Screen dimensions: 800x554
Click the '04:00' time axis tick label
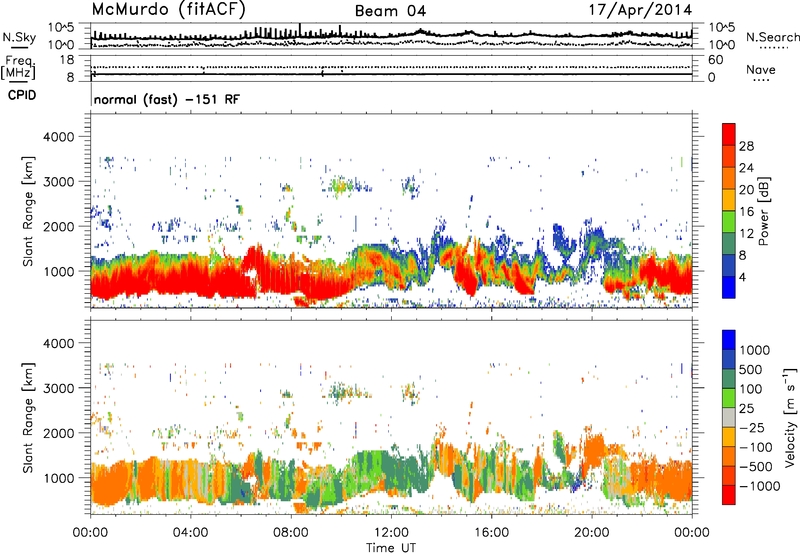[190, 533]
